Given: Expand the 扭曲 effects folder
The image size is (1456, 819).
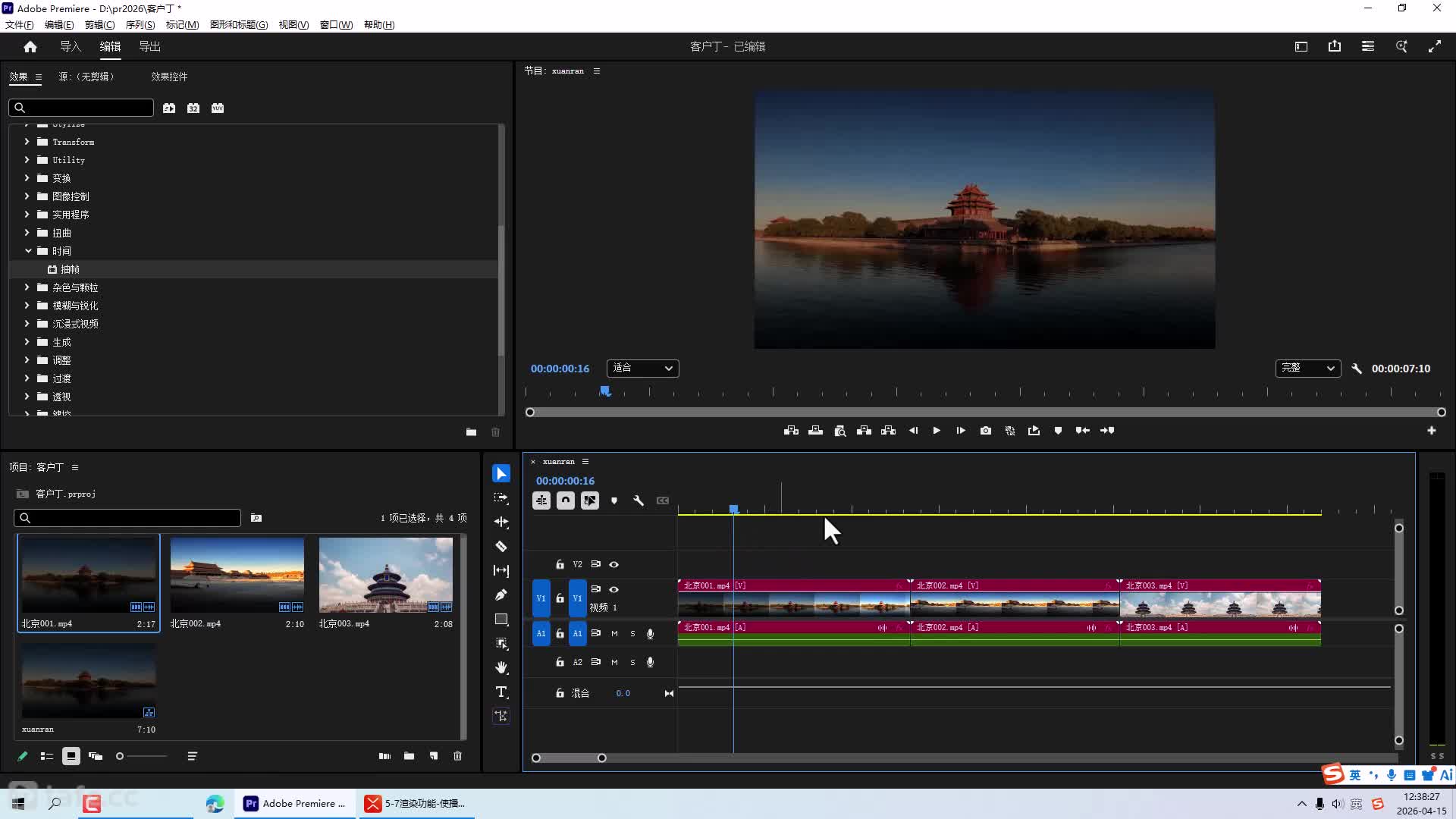Looking at the screenshot, I should 27,233.
